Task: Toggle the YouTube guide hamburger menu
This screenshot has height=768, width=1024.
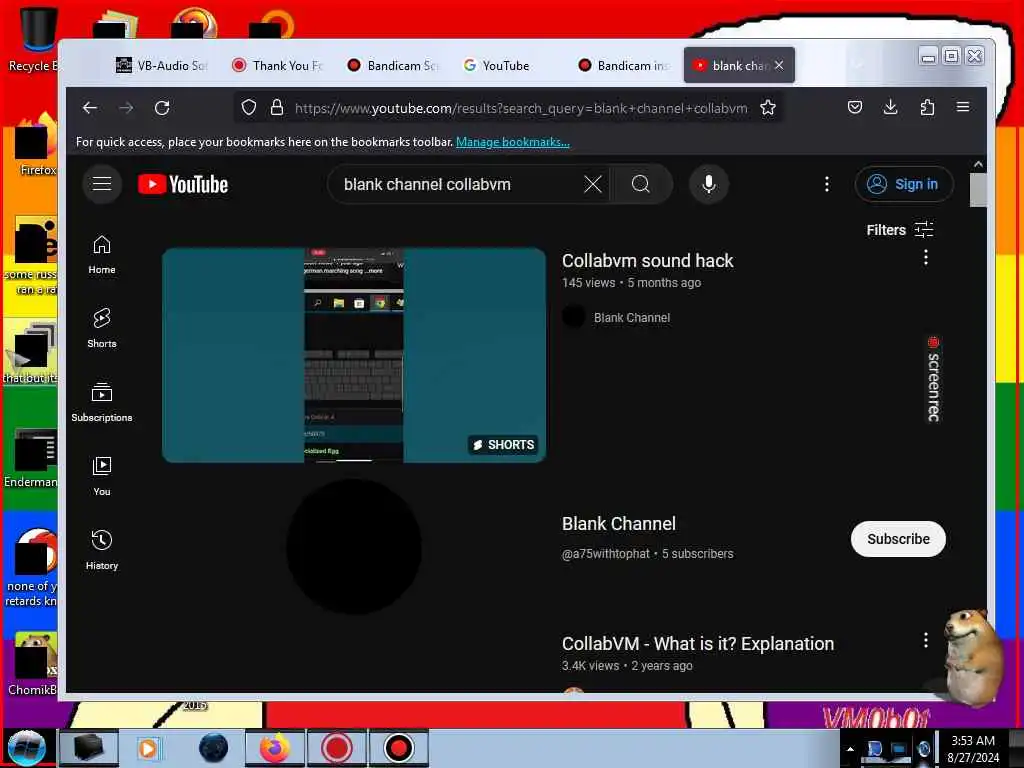Action: 102,184
